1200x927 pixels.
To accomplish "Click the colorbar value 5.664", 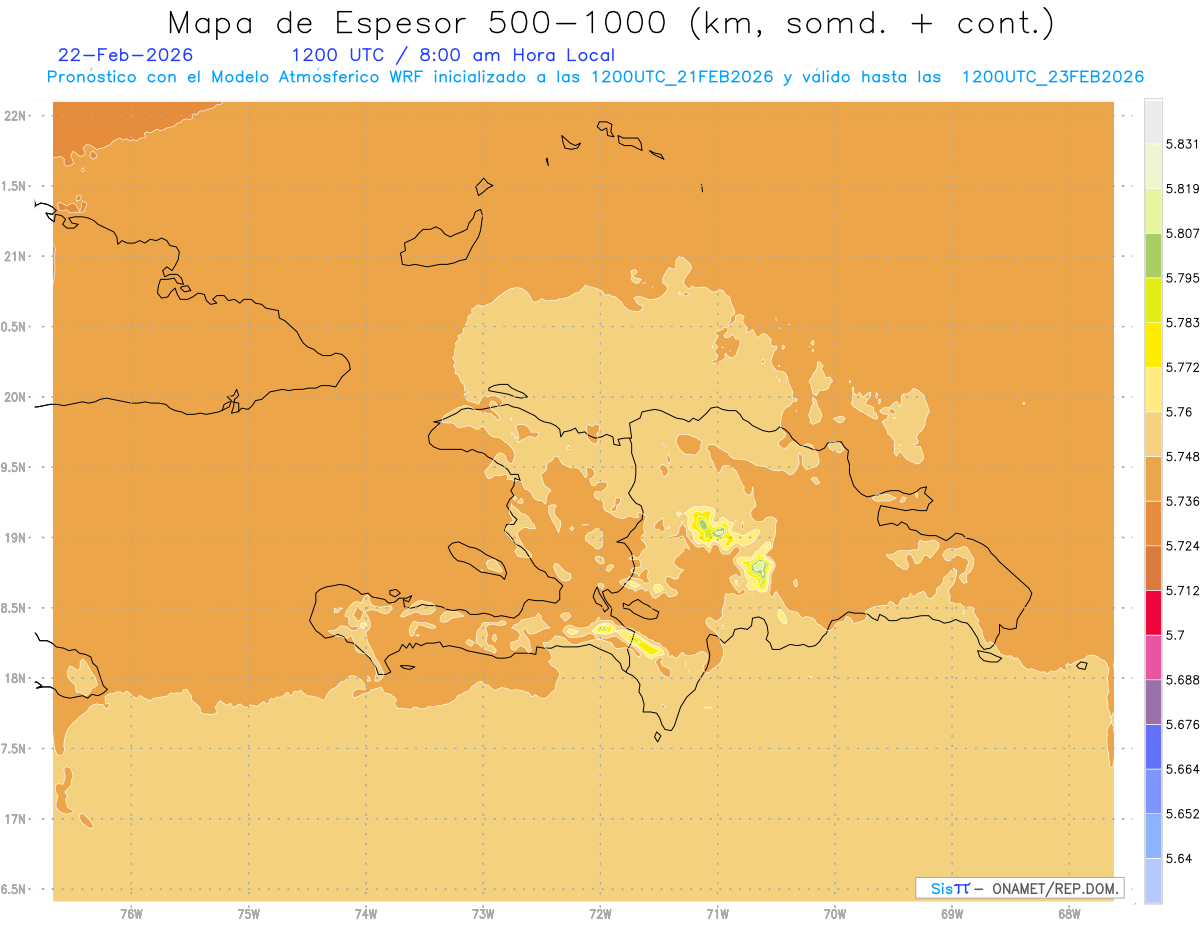I will pyautogui.click(x=1182, y=769).
